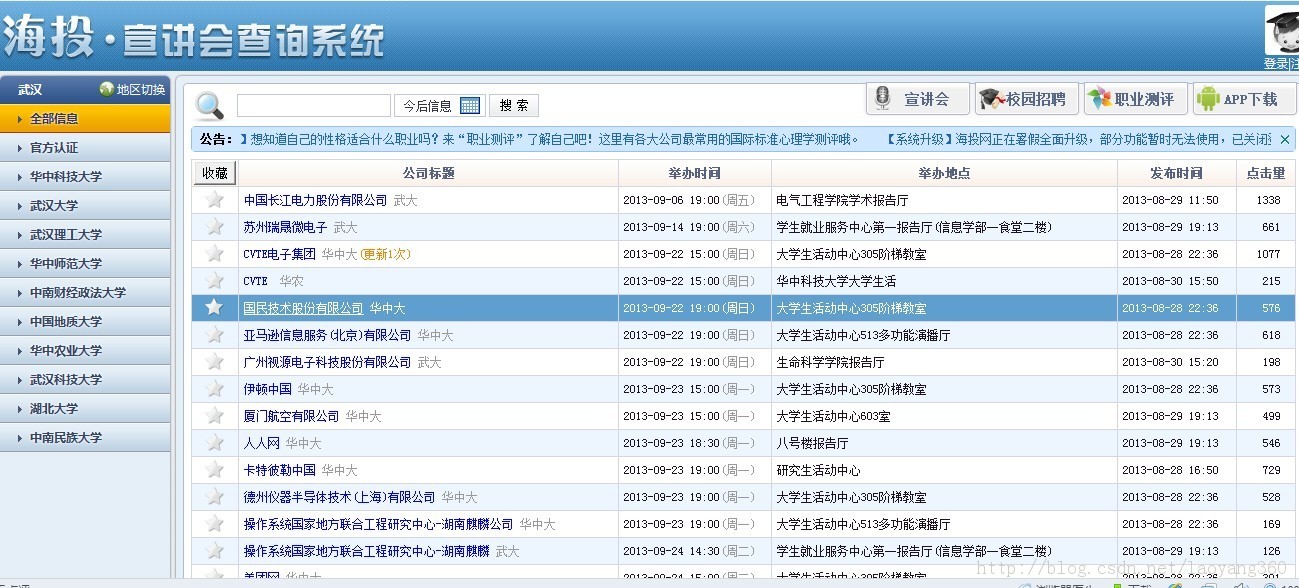Click the microphone icon on 宣讲会 button
Viewport: 1299px width, 588px height.
tap(883, 98)
